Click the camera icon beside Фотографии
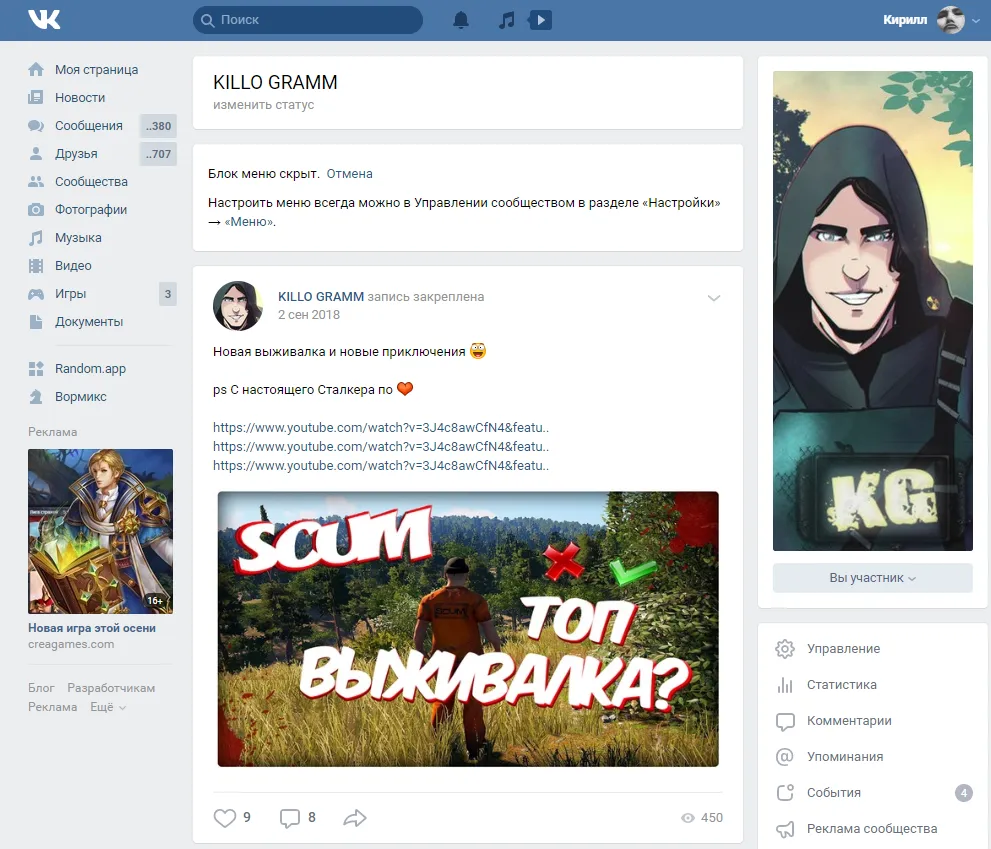The height and width of the screenshot is (849, 991). (x=36, y=210)
